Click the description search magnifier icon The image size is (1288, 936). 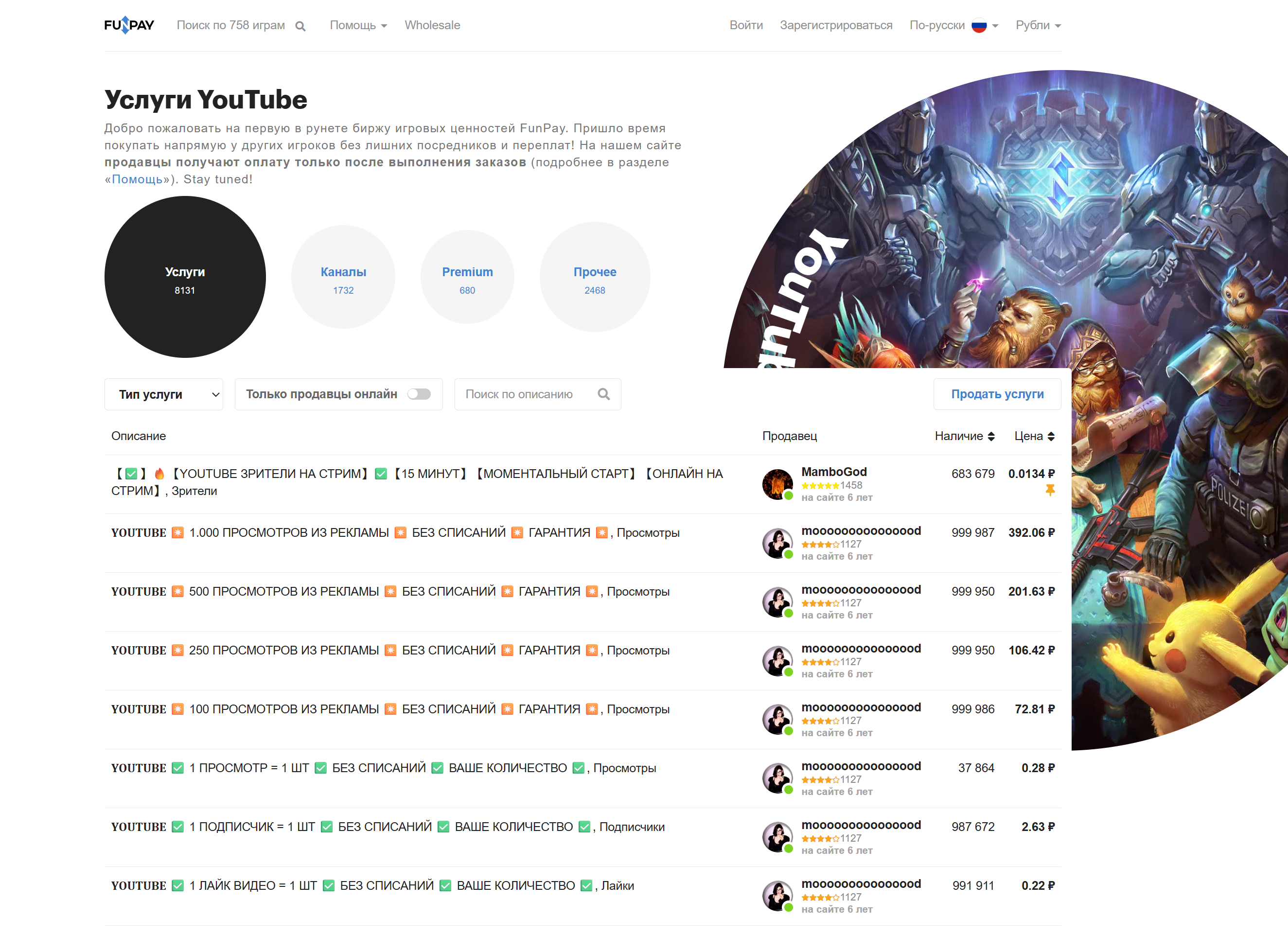pyautogui.click(x=604, y=394)
